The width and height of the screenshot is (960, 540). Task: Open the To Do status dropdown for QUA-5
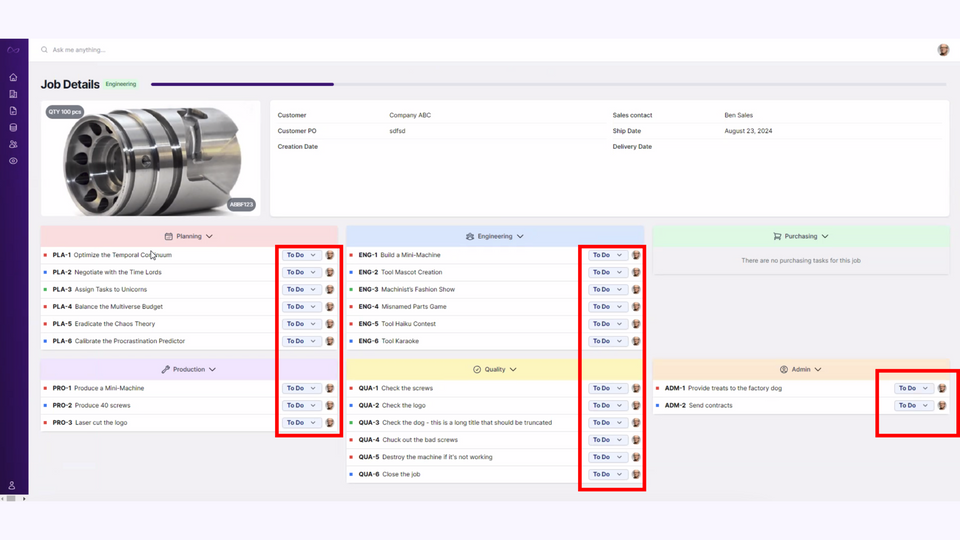pyautogui.click(x=607, y=457)
